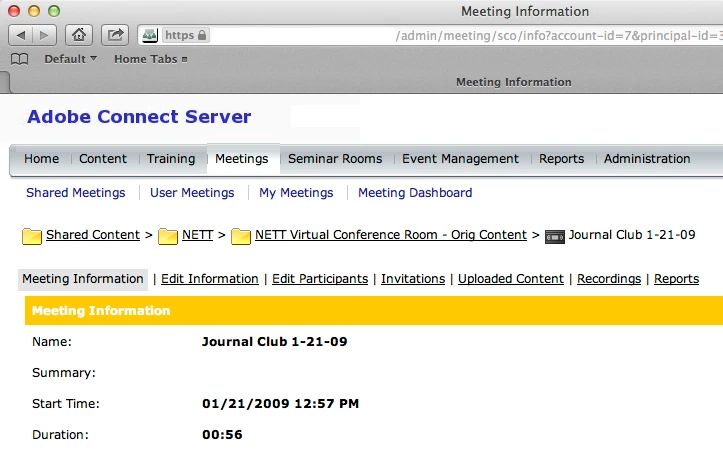Open the Default bookmarks dropdown
Viewport: 723px width, 453px height.
(x=71, y=59)
